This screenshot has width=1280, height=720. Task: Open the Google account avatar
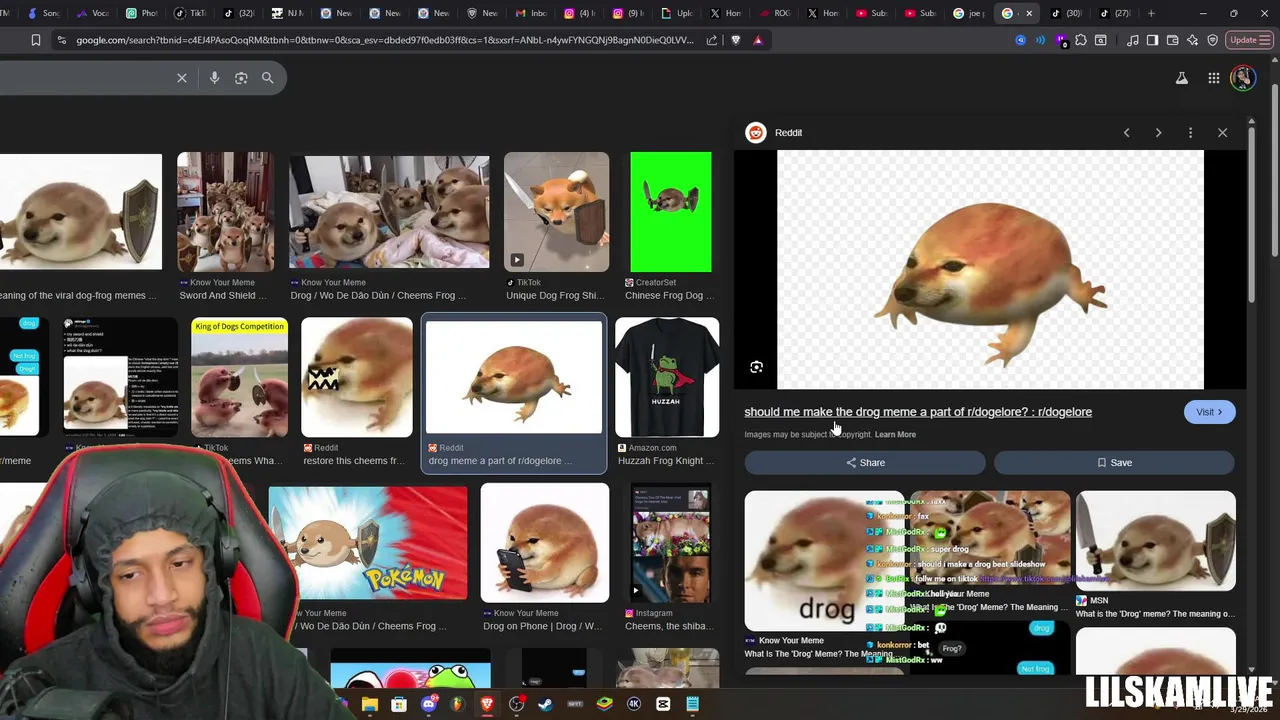[1243, 78]
